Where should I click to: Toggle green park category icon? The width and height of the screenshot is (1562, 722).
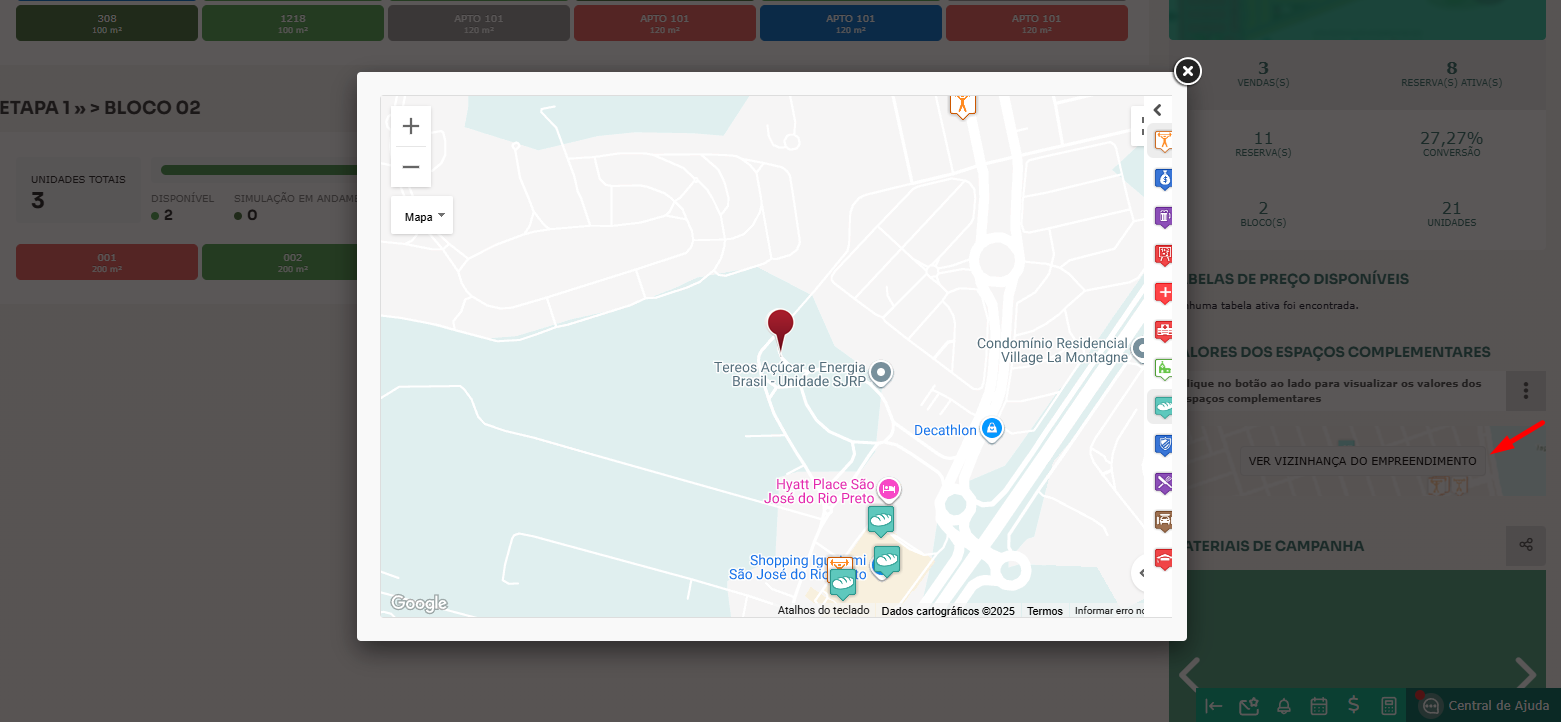1163,369
